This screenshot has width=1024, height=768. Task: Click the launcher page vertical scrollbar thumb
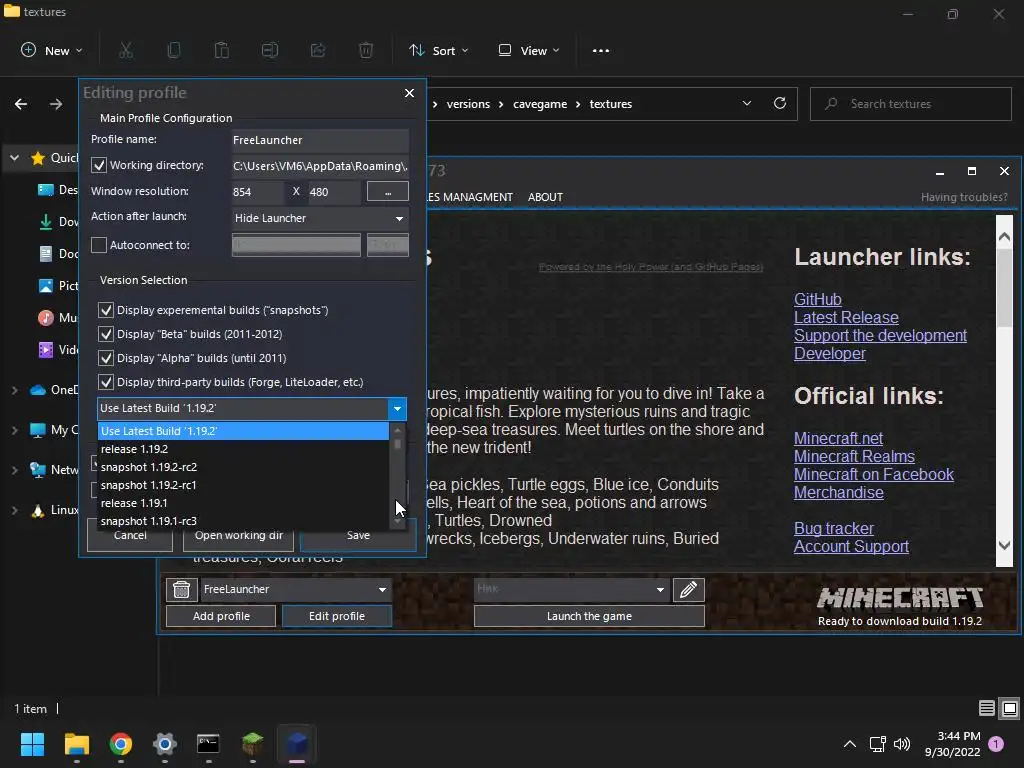pyautogui.click(x=1004, y=287)
